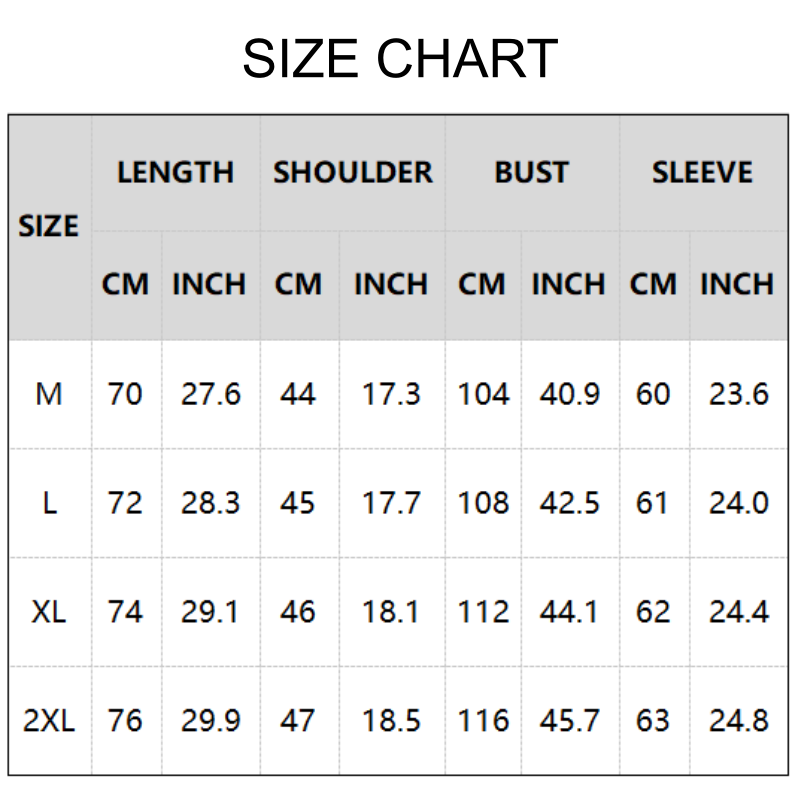Click the M size row label
The image size is (800, 800).
tap(49, 394)
